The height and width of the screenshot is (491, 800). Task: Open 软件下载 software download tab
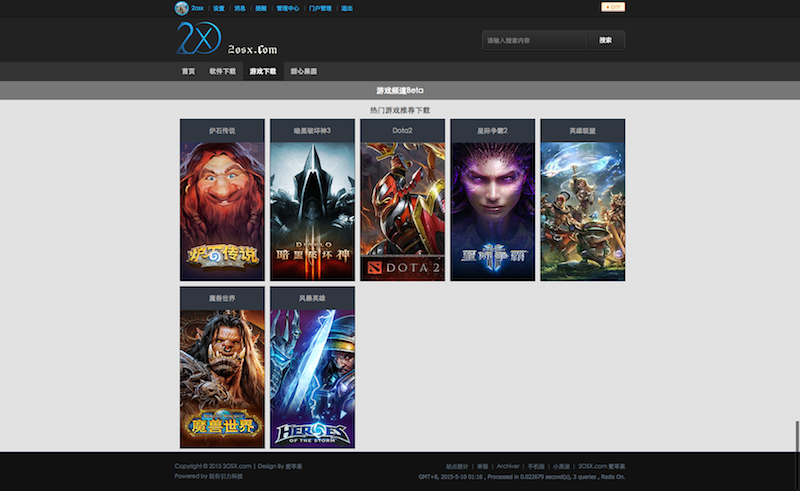tap(222, 71)
